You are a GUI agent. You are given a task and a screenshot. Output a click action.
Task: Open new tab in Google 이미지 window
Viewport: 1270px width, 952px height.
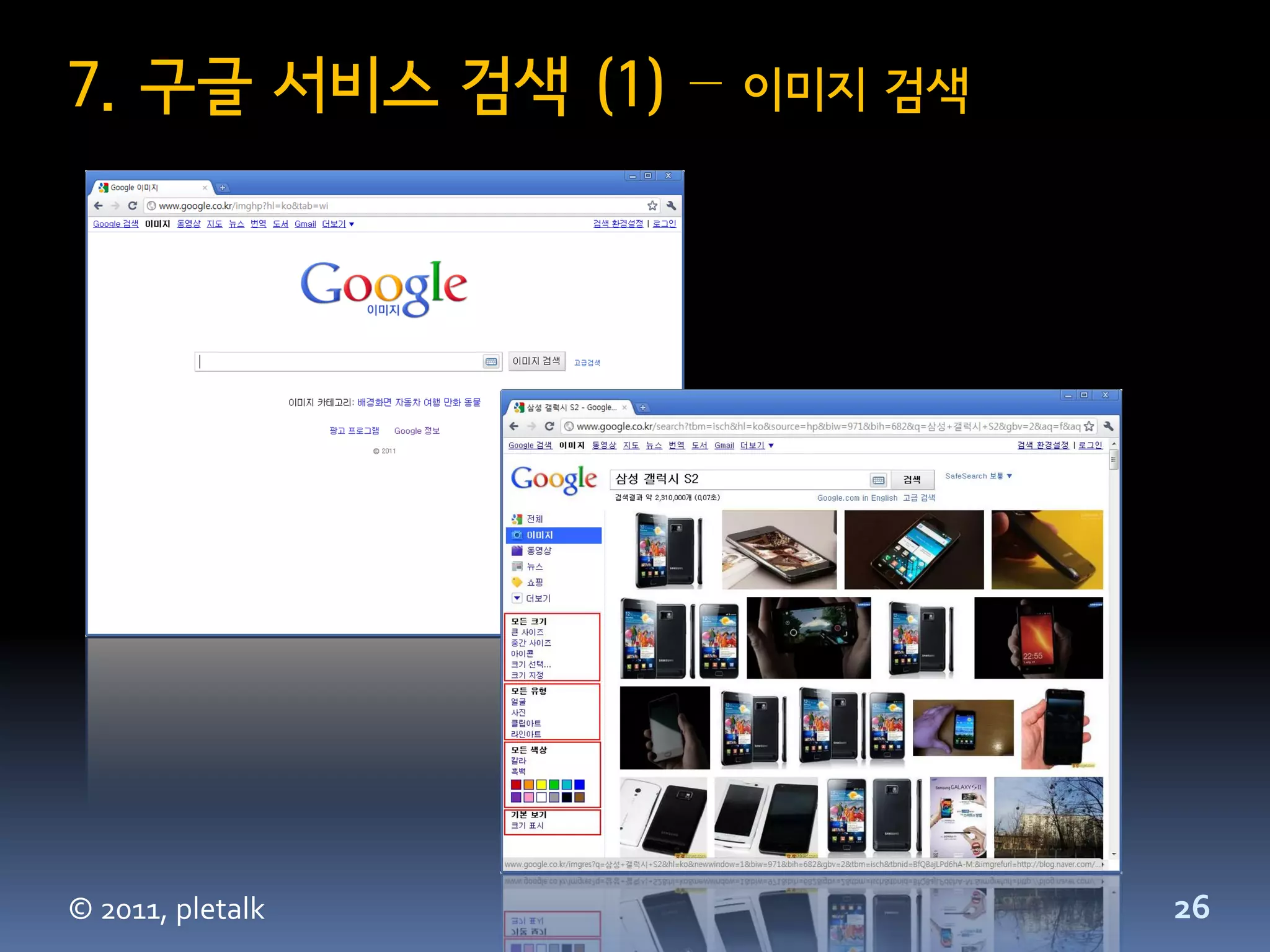click(x=223, y=187)
